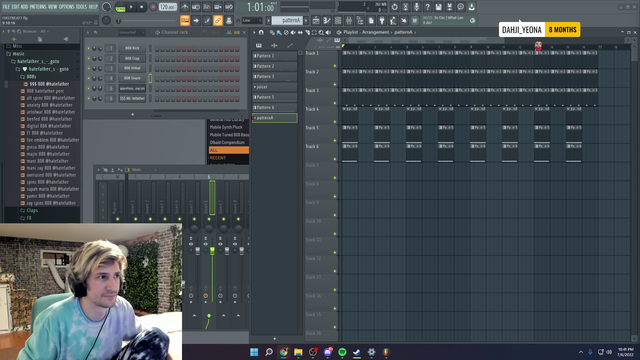Mute Track 1 using its green light
Screen dimensions: 640x360
(335, 66)
